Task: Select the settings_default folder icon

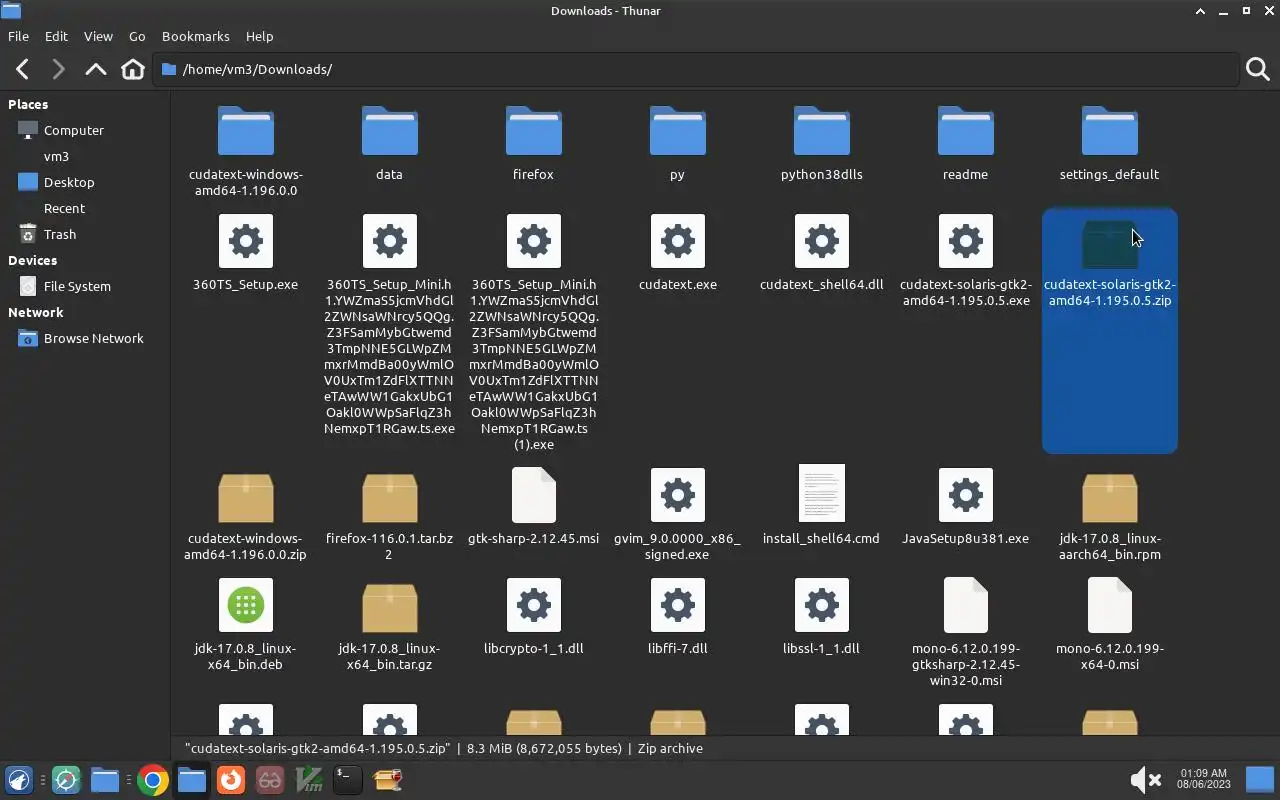Action: click(1109, 131)
